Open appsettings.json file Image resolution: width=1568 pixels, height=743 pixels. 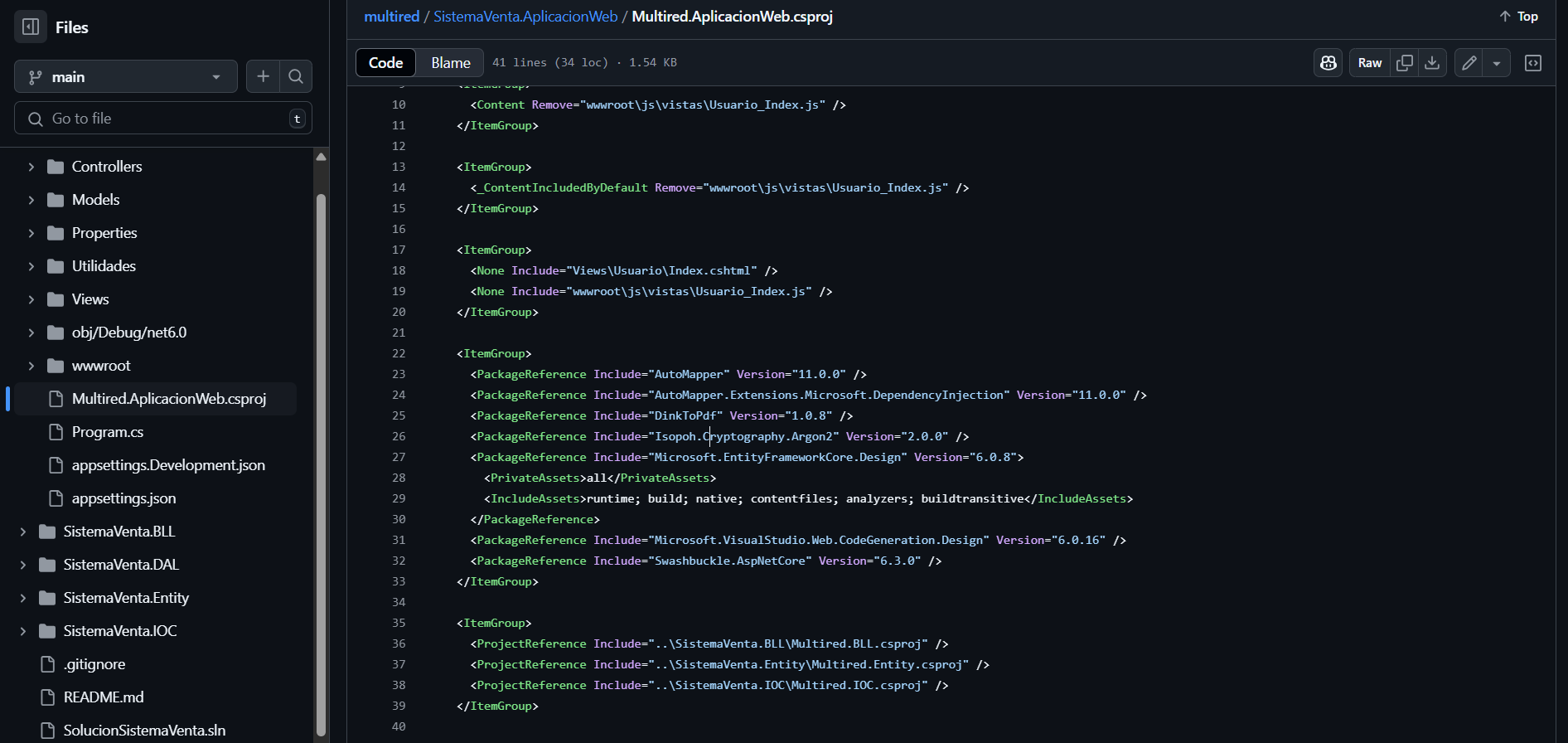(x=123, y=498)
